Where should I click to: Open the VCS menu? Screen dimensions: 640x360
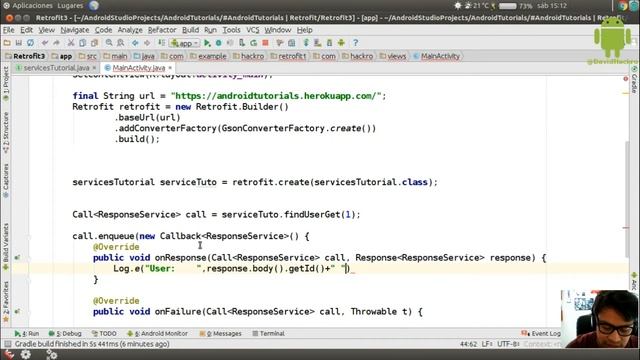pyautogui.click(x=253, y=30)
